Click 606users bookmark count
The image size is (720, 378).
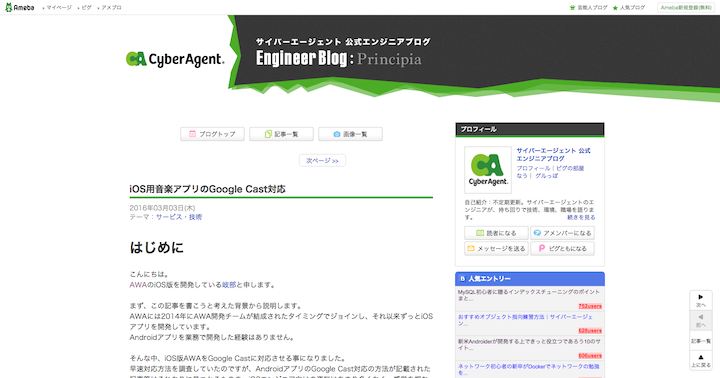coord(590,356)
